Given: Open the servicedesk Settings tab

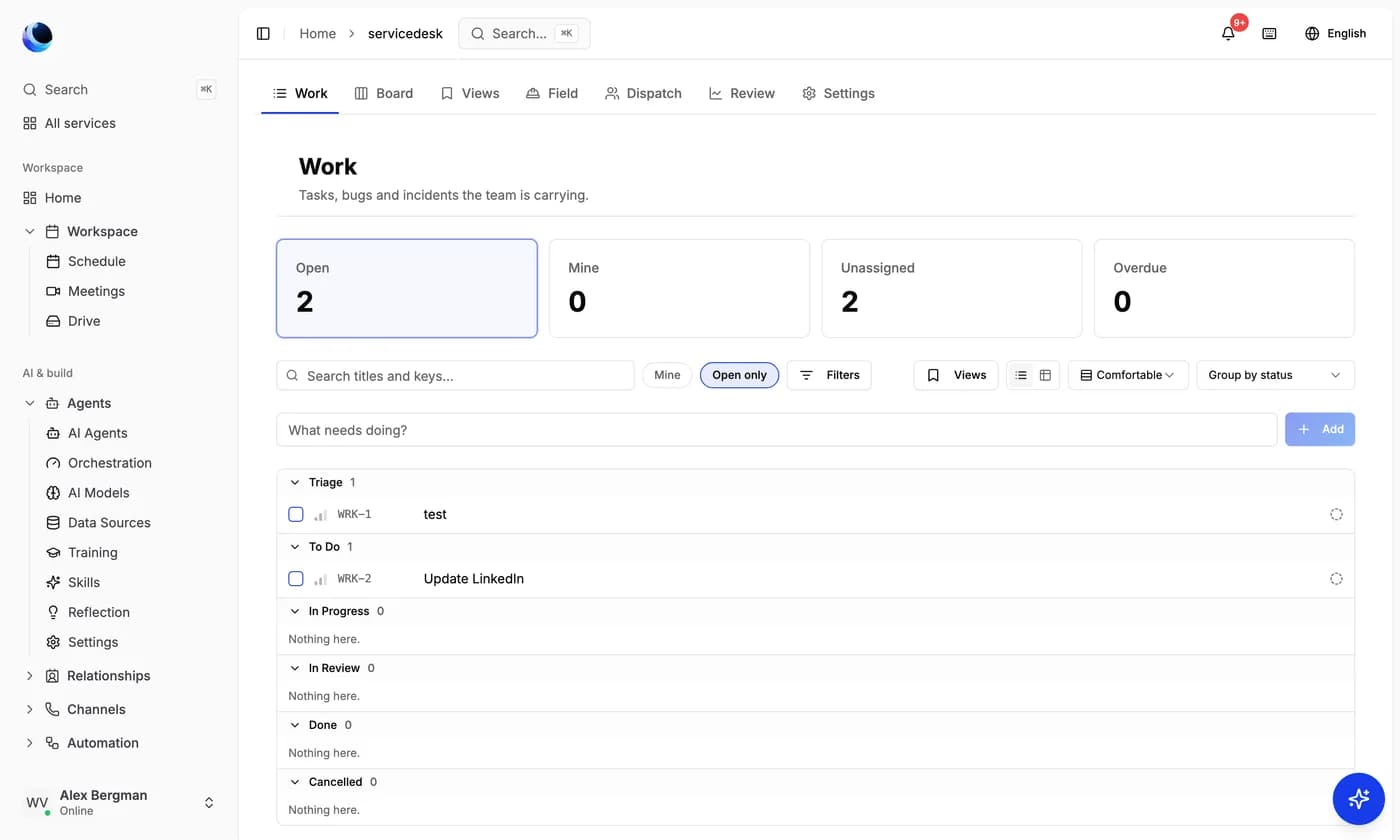Looking at the screenshot, I should click(x=838, y=93).
